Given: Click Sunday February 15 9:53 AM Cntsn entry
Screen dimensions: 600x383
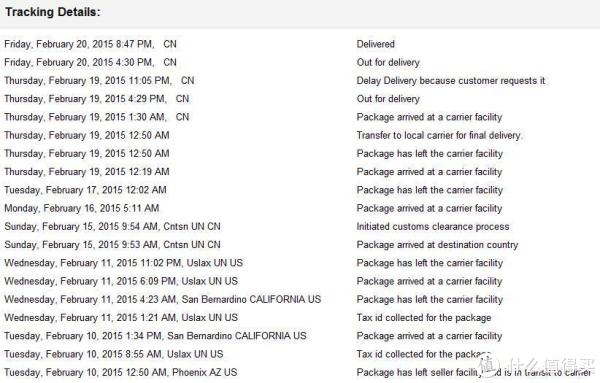Looking at the screenshot, I should [112, 245].
